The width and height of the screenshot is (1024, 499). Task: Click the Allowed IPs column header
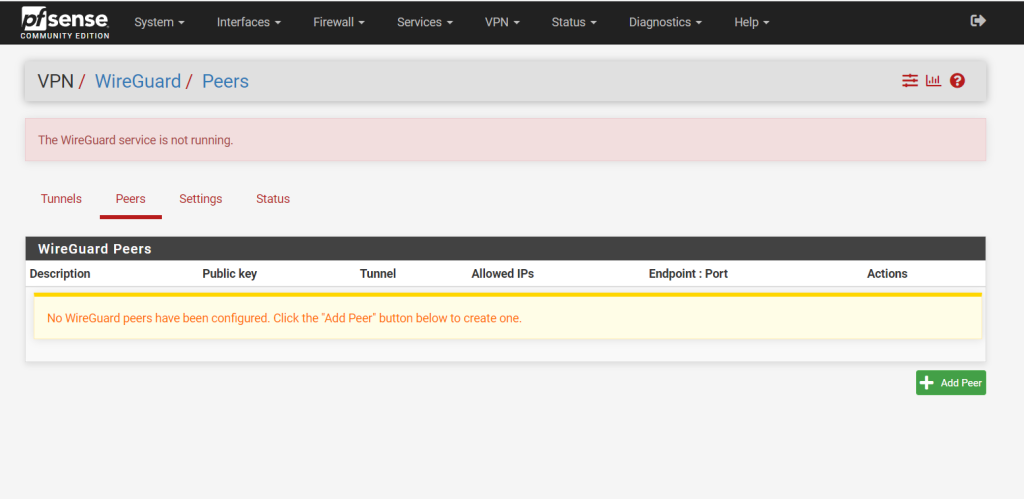(503, 274)
